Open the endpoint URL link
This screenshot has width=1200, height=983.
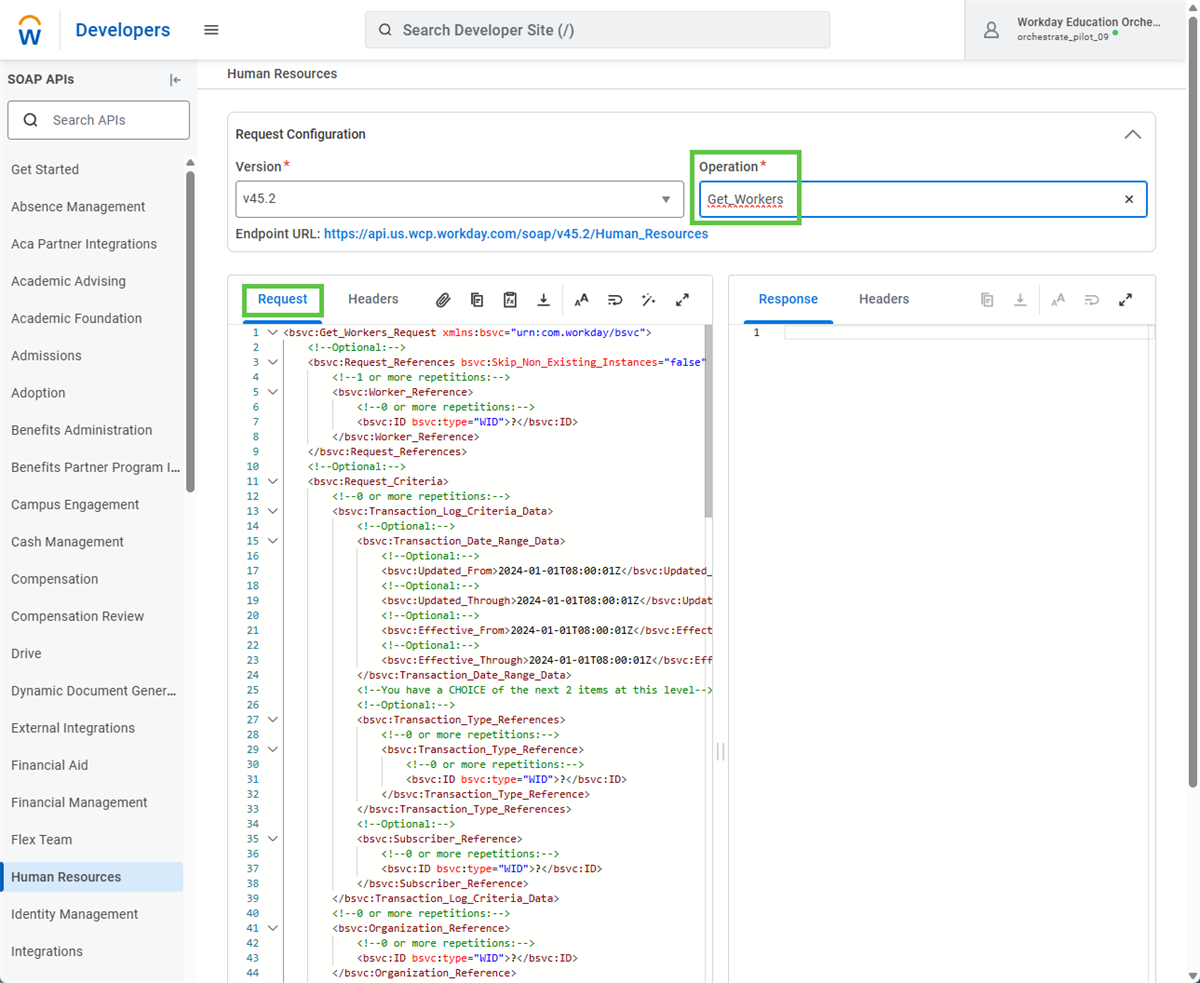pos(516,233)
